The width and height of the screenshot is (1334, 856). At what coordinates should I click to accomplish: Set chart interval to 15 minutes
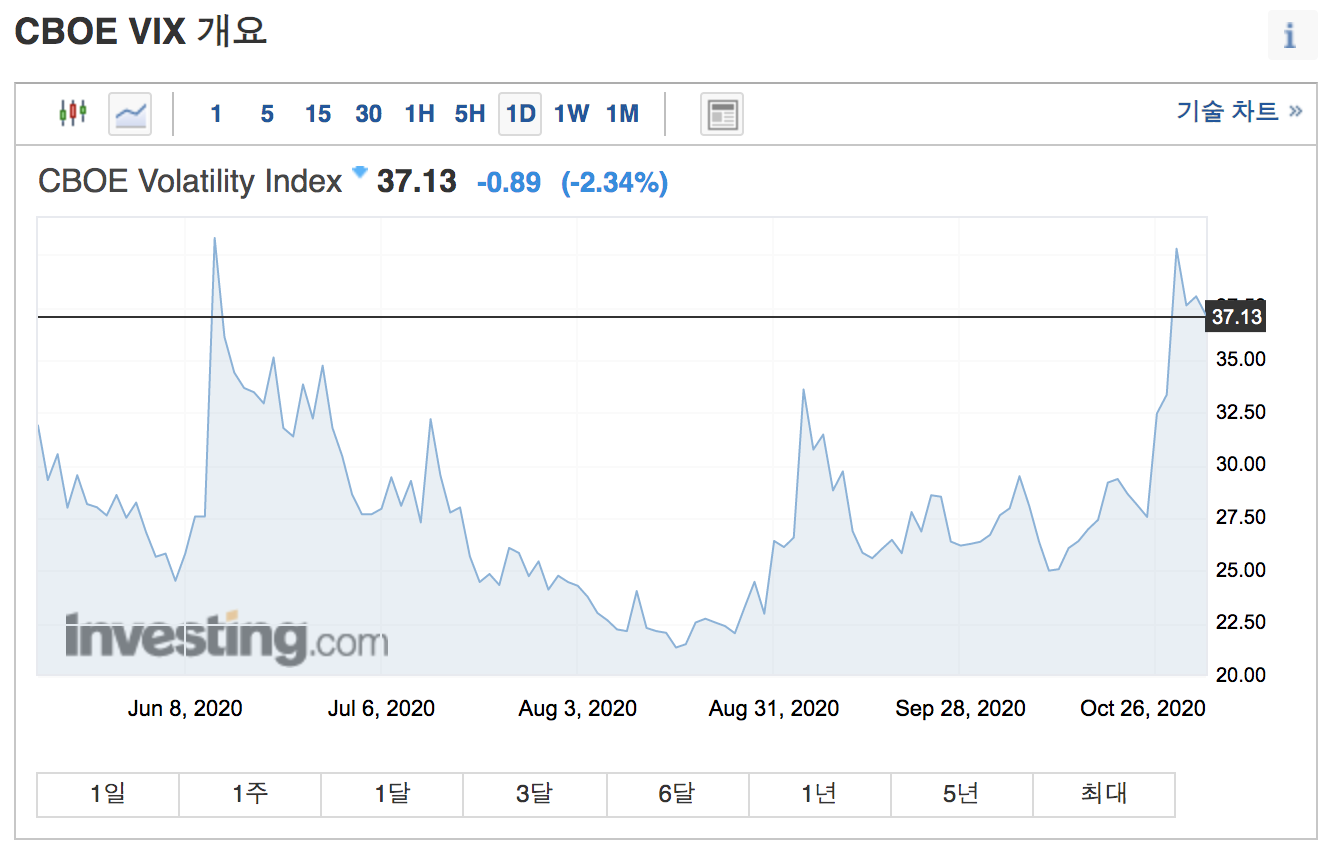click(318, 114)
